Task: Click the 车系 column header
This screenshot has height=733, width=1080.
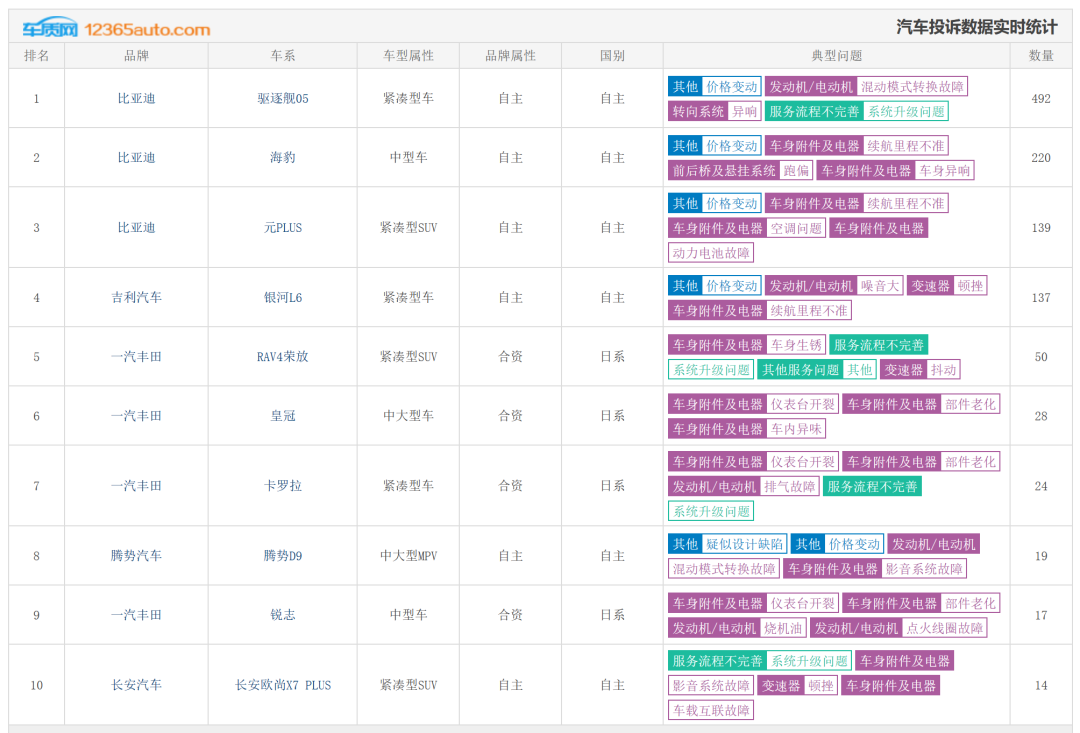Action: pyautogui.click(x=283, y=56)
